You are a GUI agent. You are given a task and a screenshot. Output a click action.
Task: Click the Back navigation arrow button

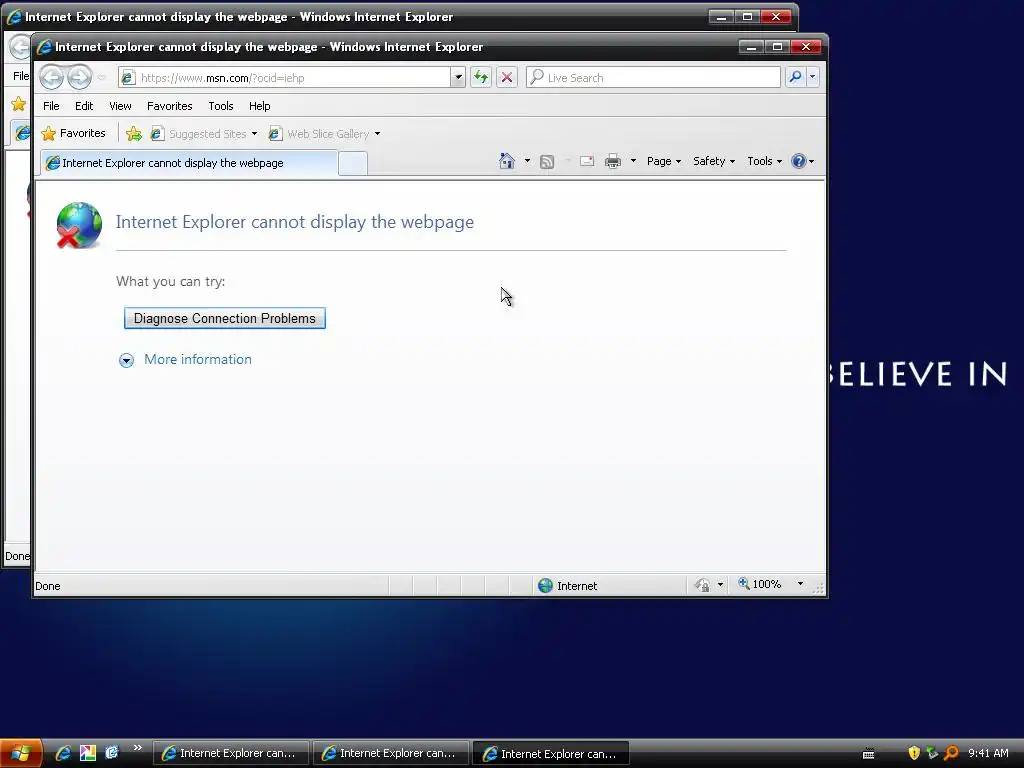52,77
